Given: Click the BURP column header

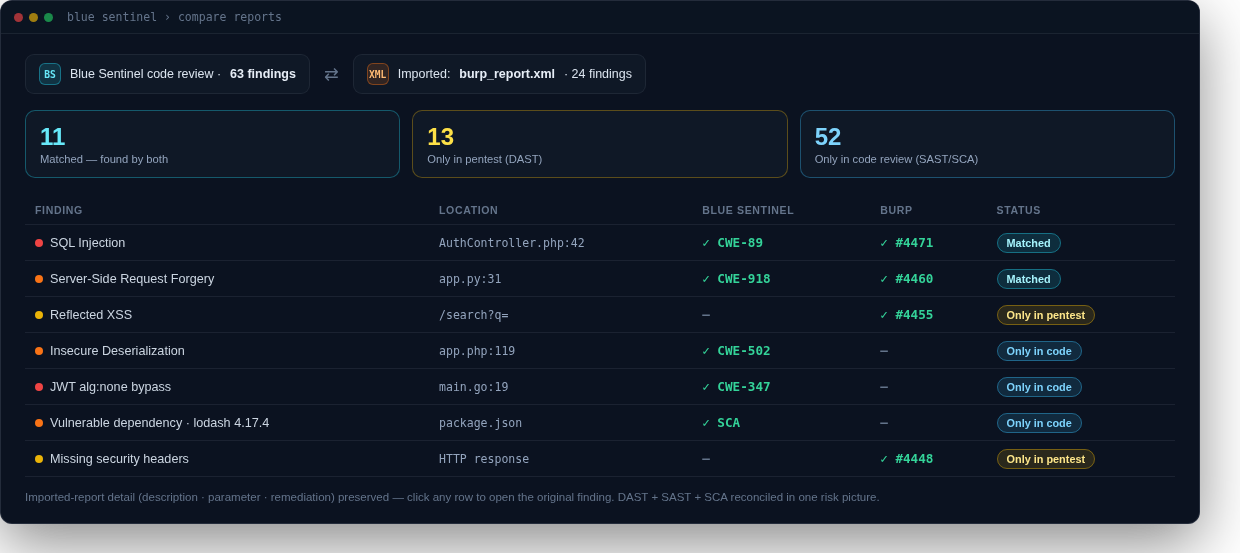Looking at the screenshot, I should point(896,210).
